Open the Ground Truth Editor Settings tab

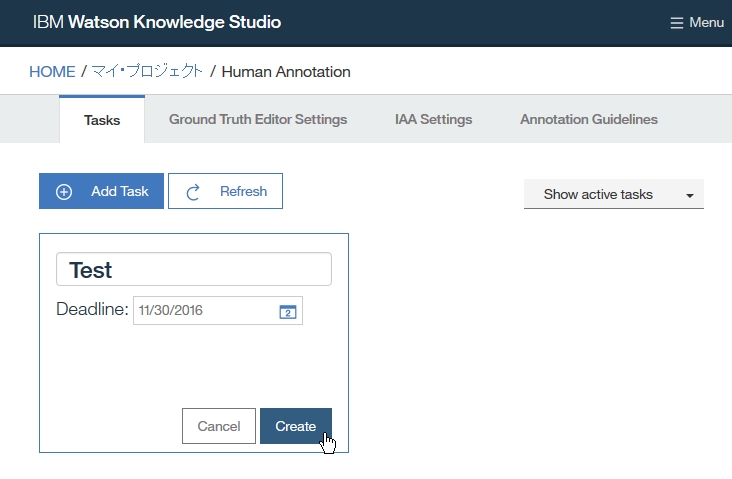point(258,120)
